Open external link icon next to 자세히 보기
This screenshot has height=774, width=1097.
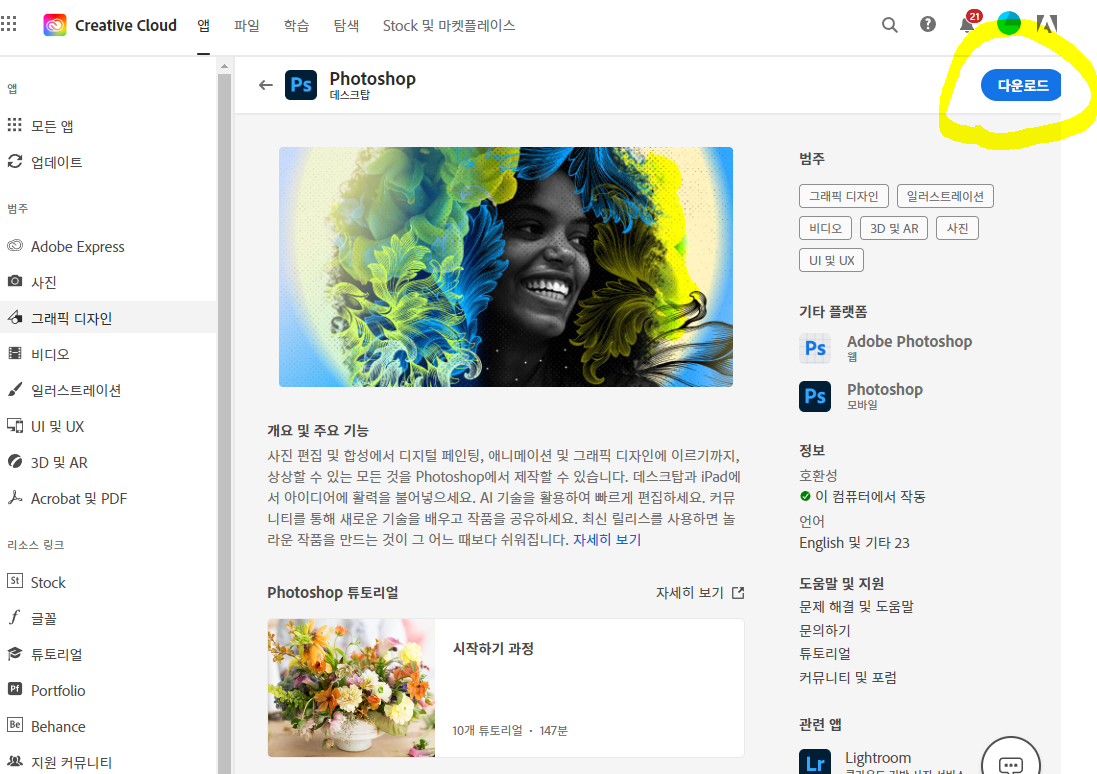738,593
